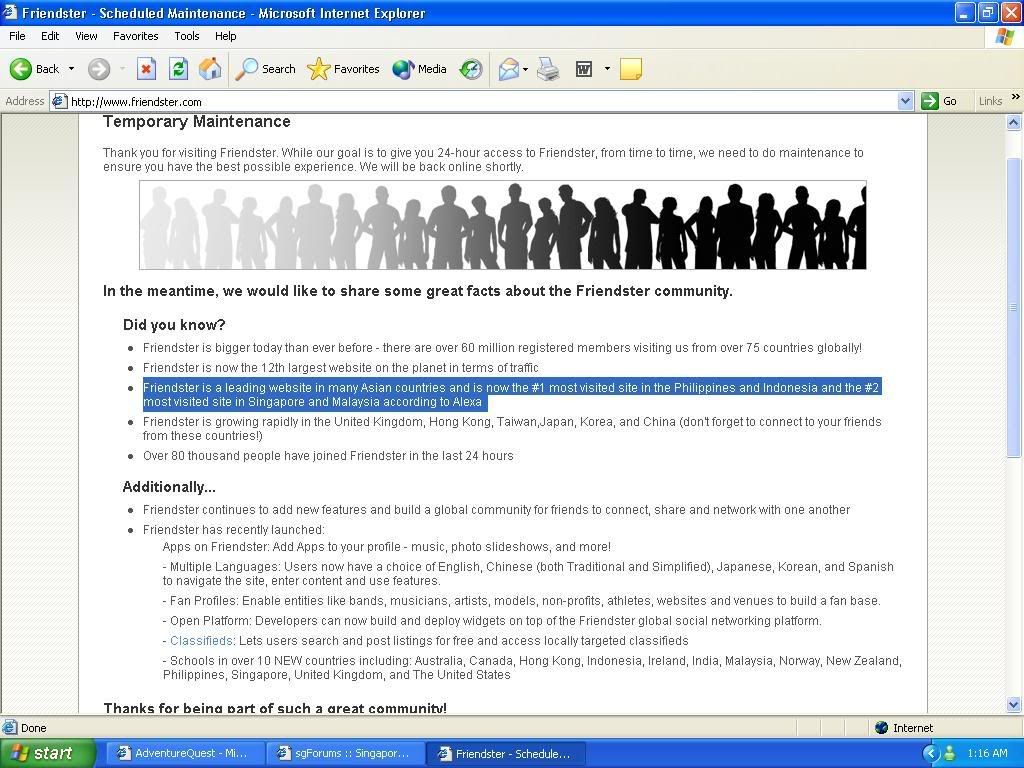Click the Stop loading icon
This screenshot has width=1024, height=768.
[x=146, y=69]
